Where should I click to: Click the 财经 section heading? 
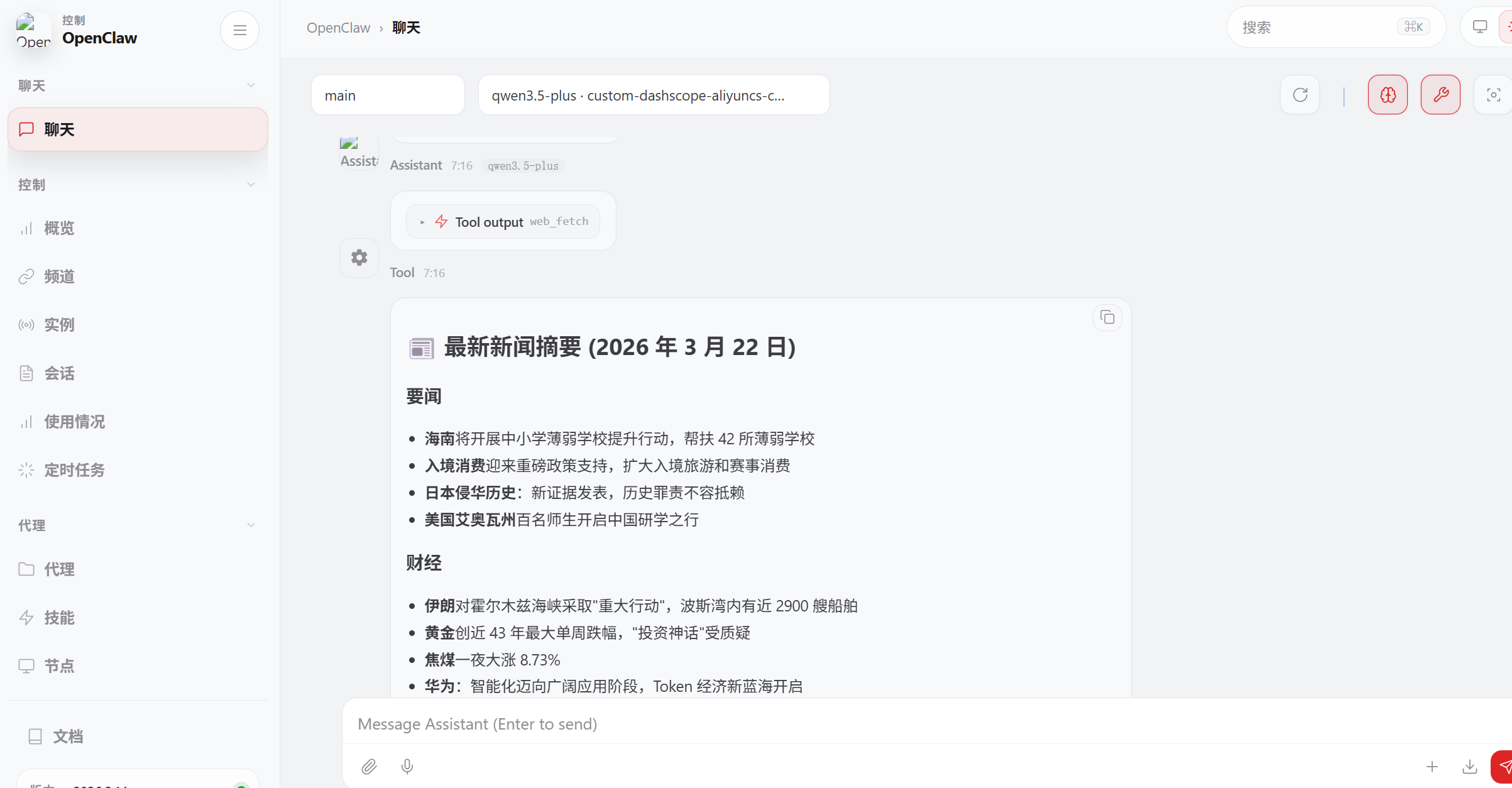click(x=424, y=563)
